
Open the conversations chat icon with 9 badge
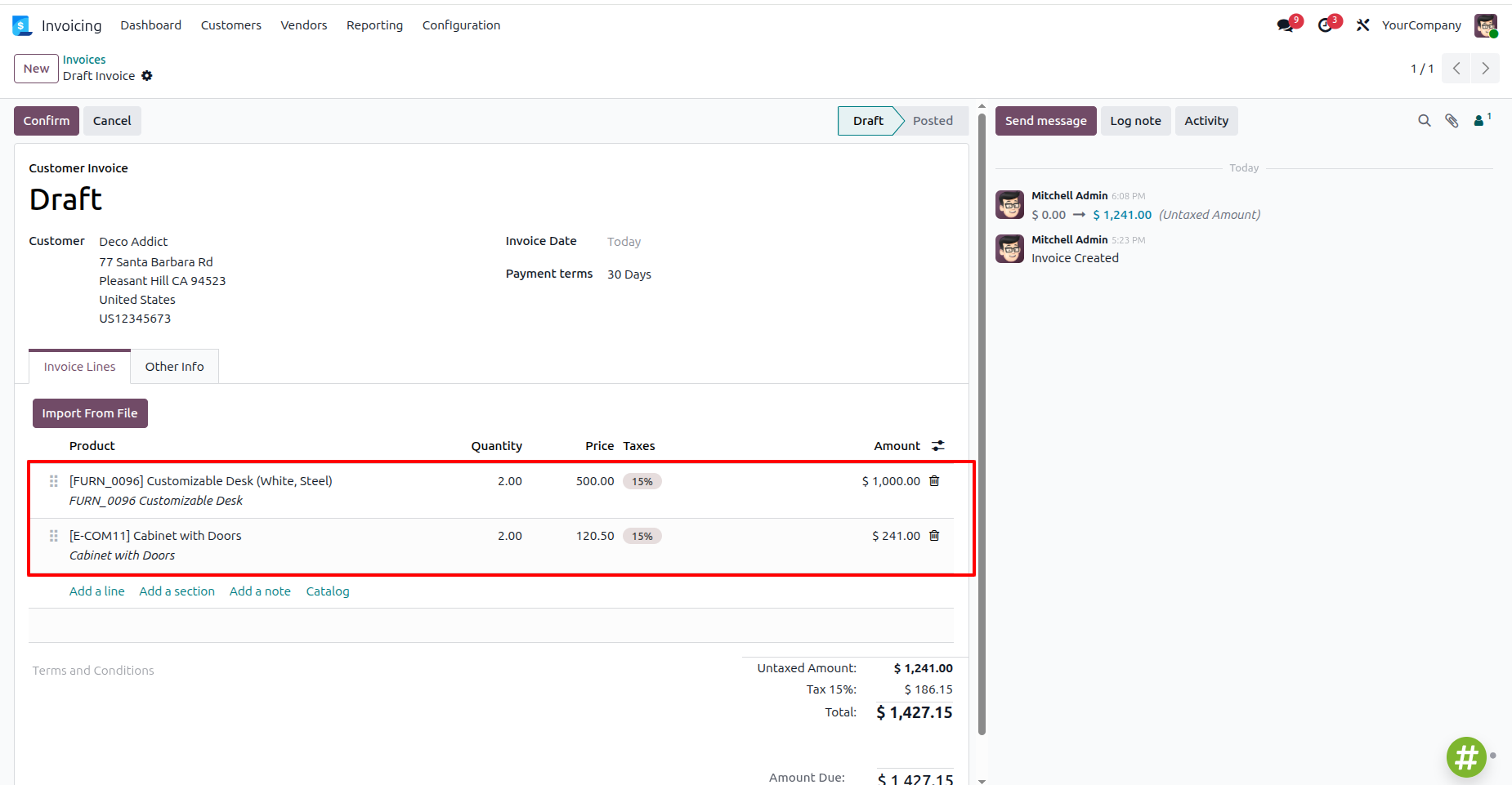(x=1286, y=25)
